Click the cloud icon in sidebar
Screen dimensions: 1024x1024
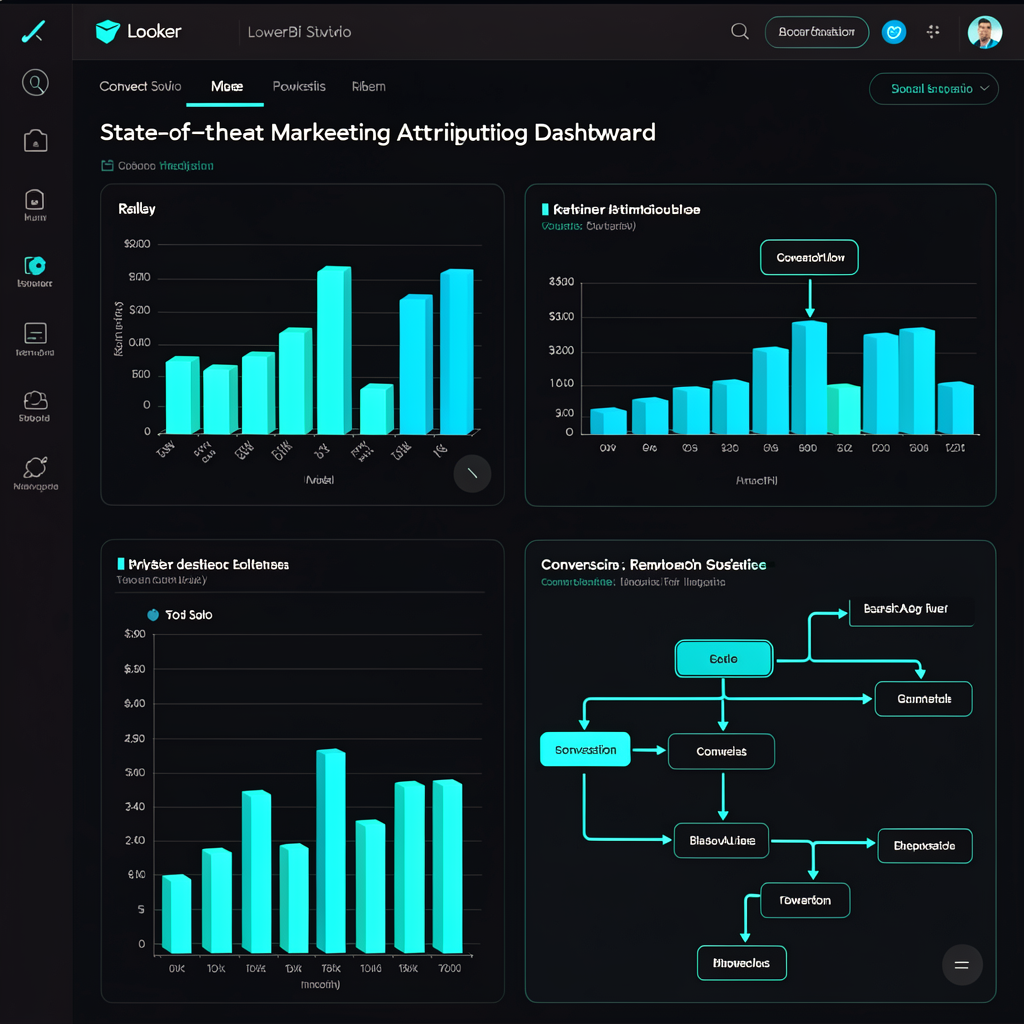[35, 400]
